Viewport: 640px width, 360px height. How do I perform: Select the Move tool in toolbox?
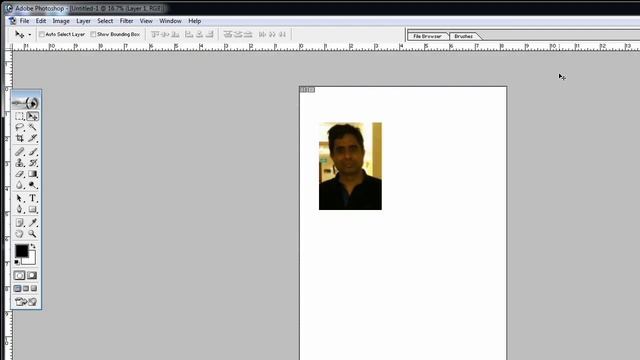[x=32, y=116]
